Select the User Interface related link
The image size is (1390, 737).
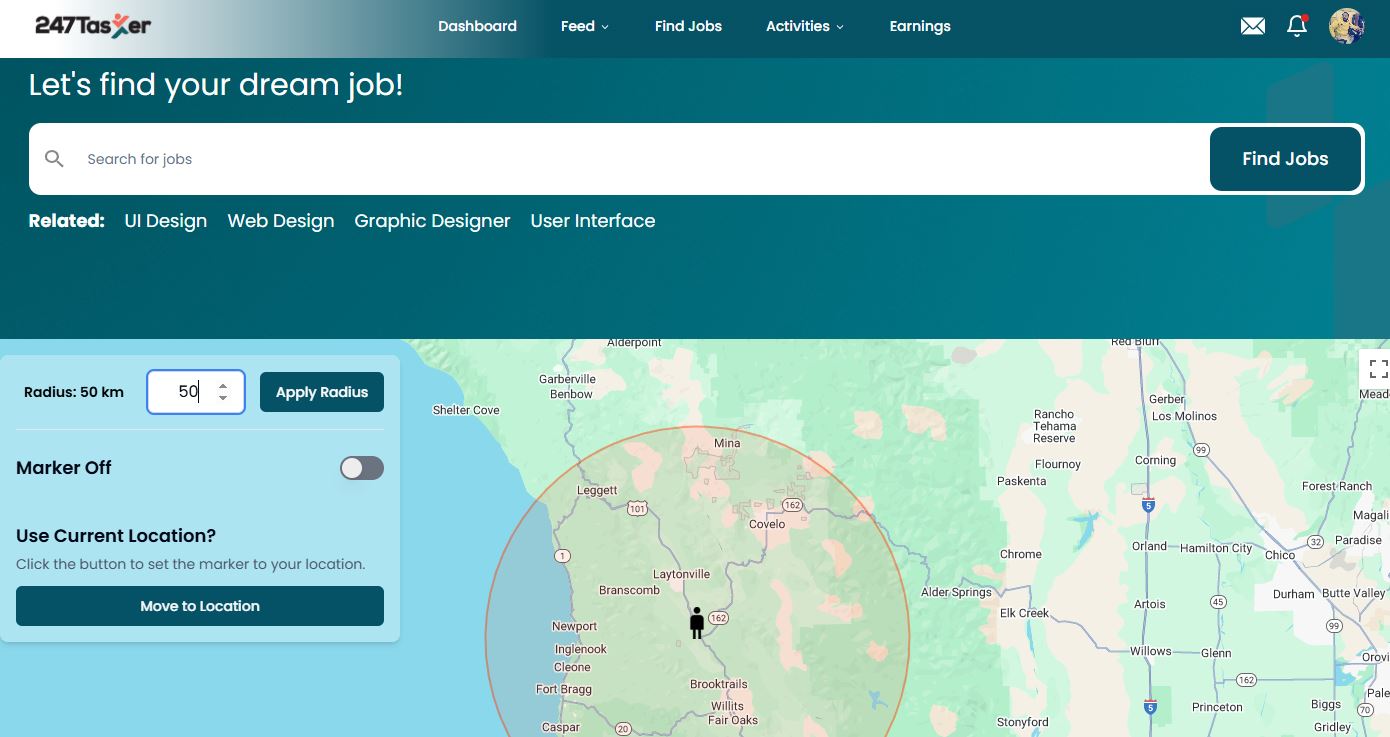(593, 221)
